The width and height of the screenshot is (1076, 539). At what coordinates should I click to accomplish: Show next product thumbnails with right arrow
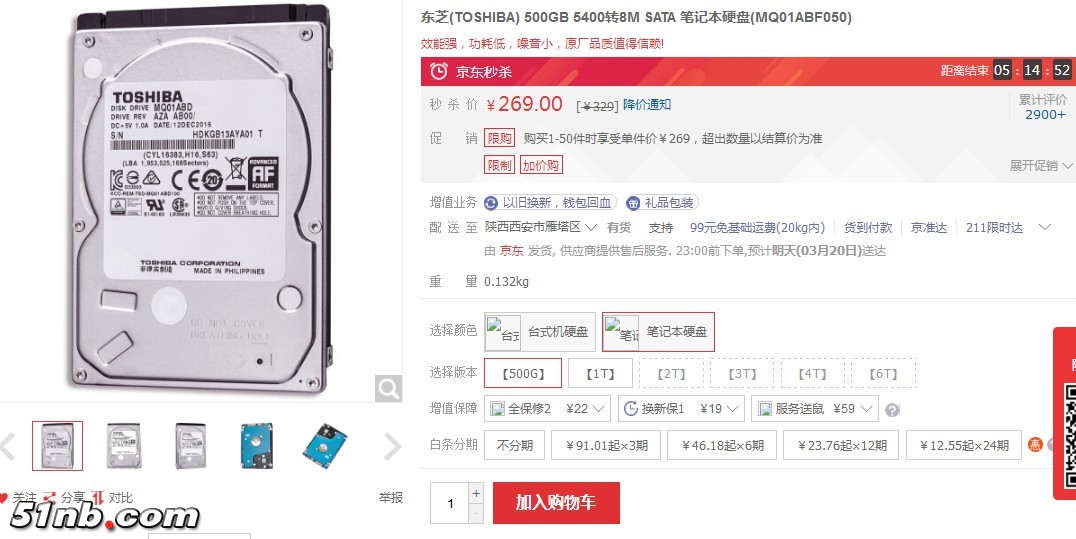(x=392, y=446)
